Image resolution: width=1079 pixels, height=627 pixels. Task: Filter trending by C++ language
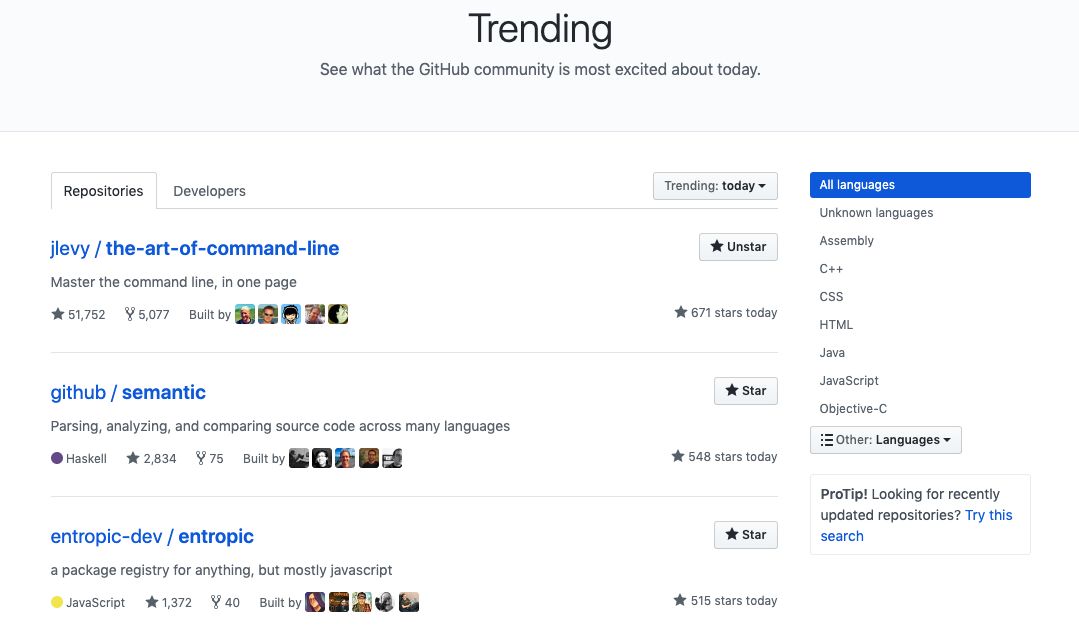click(x=831, y=269)
